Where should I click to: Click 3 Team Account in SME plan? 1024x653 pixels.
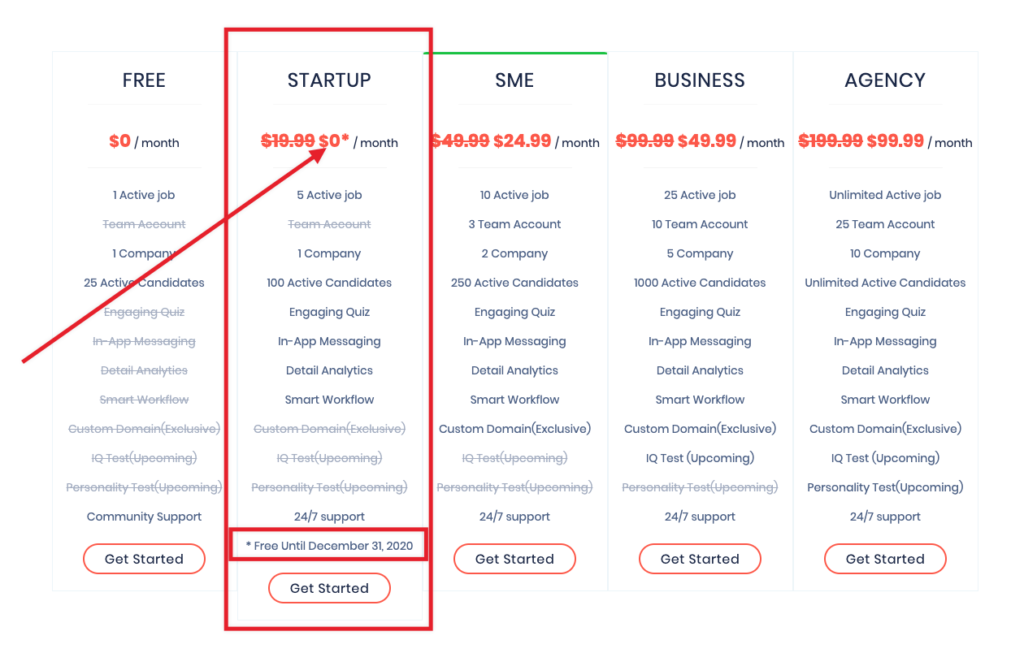(x=515, y=224)
